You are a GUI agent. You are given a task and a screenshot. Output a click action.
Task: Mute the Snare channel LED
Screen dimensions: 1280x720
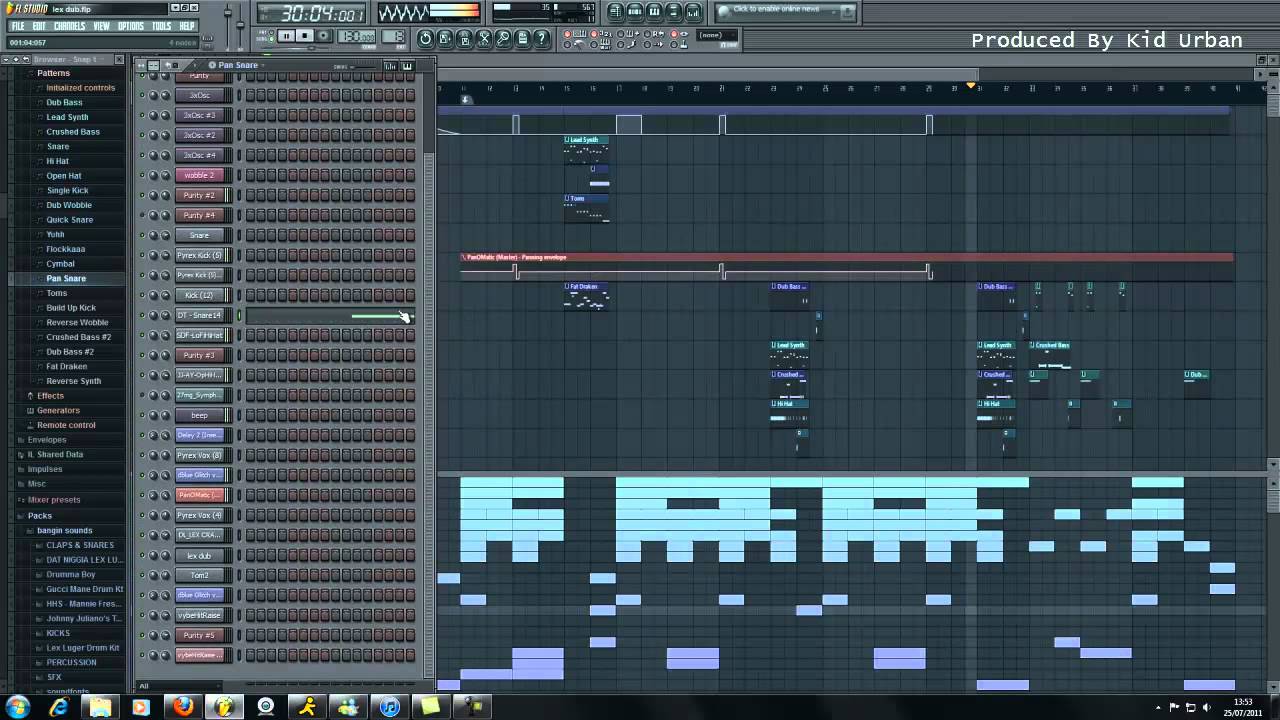(142, 235)
